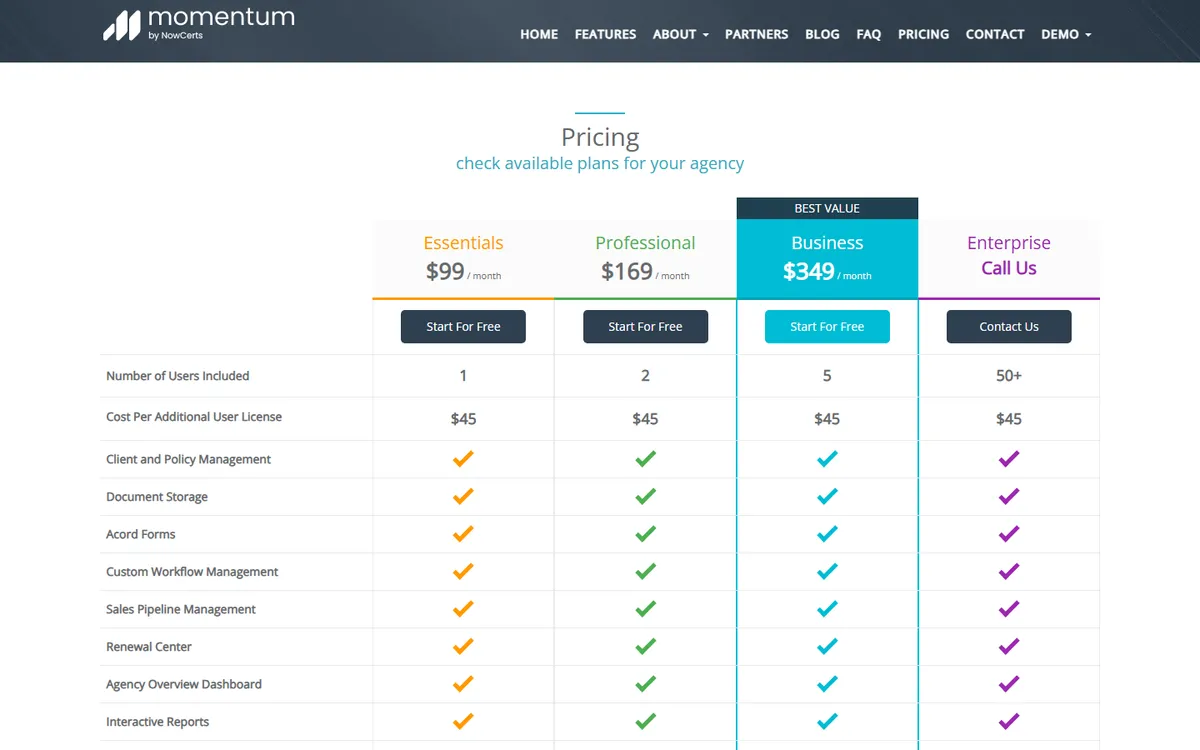Start For Free on Professional plan
The width and height of the screenshot is (1200, 750).
click(x=645, y=327)
